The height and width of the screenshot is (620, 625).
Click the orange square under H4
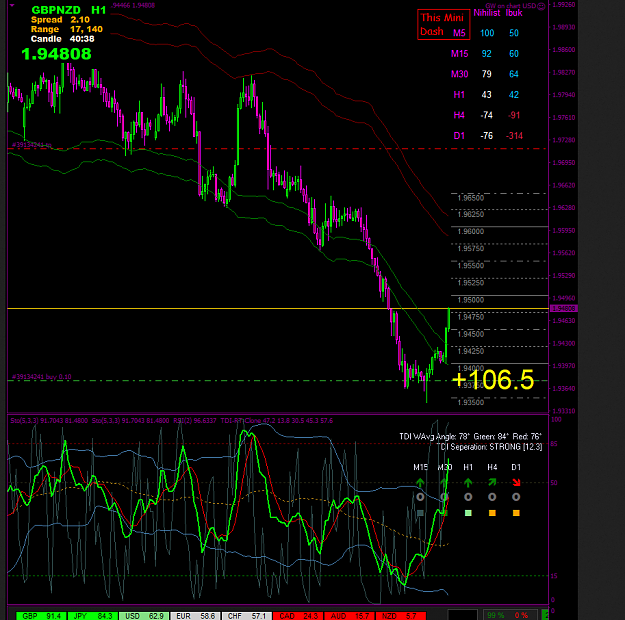tap(492, 513)
